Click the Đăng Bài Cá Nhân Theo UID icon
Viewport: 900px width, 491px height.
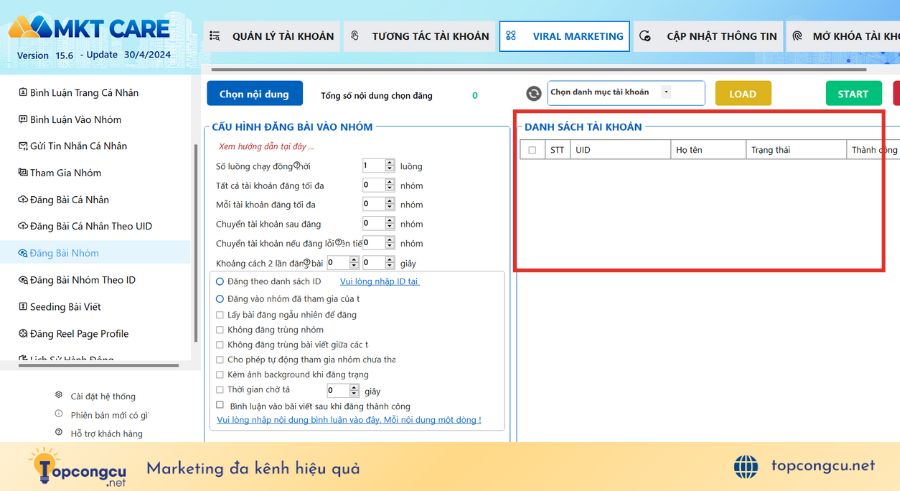click(x=23, y=226)
